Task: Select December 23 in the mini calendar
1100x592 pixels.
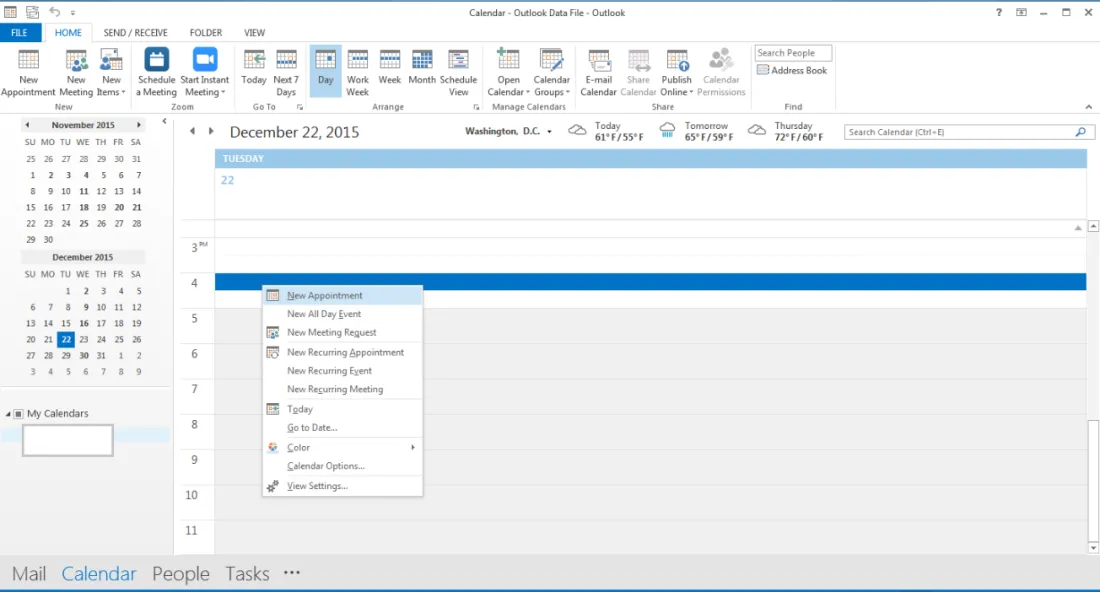Action: tap(83, 339)
